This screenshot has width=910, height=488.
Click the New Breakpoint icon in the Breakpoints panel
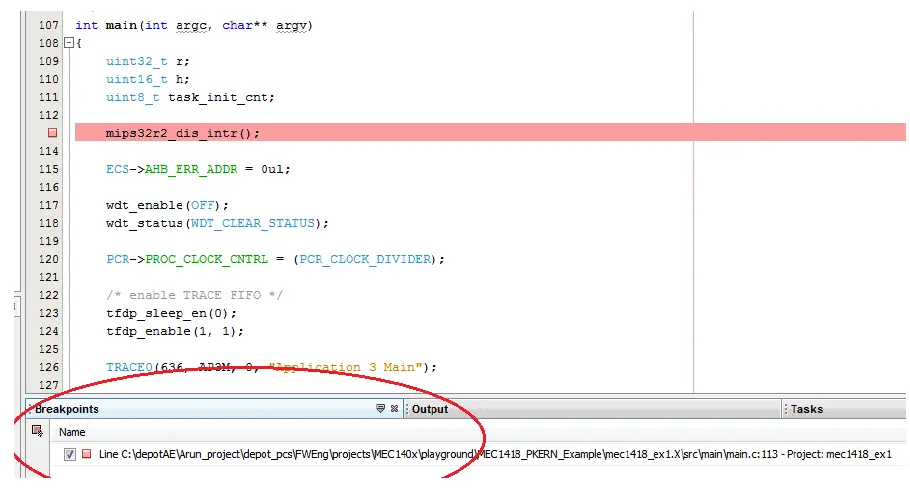click(37, 431)
